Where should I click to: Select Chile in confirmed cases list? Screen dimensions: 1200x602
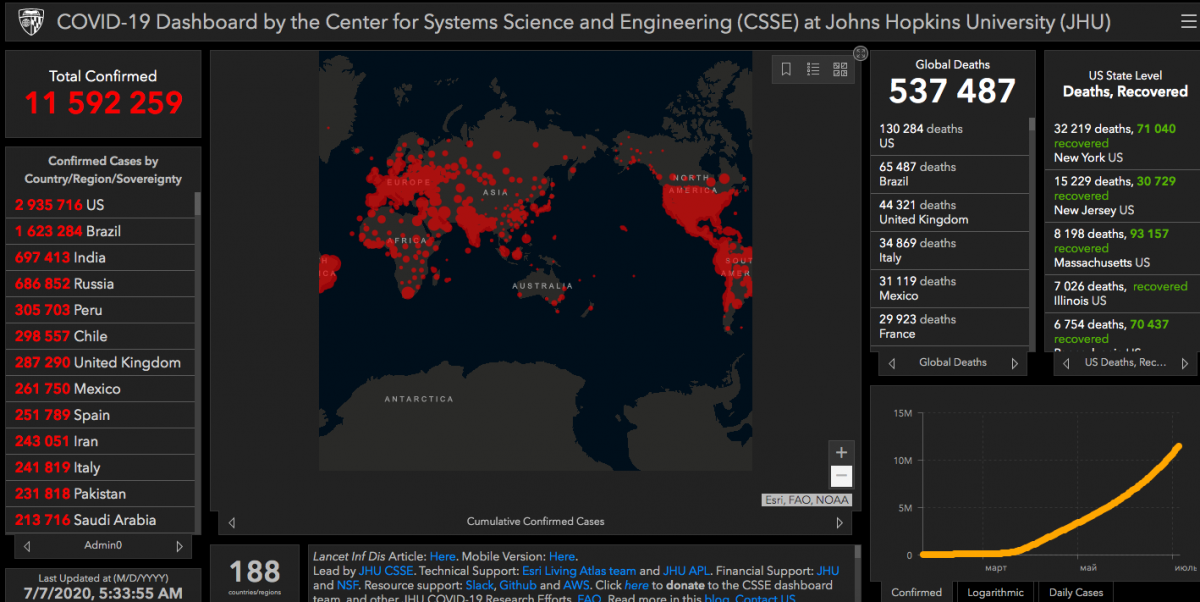pos(100,336)
